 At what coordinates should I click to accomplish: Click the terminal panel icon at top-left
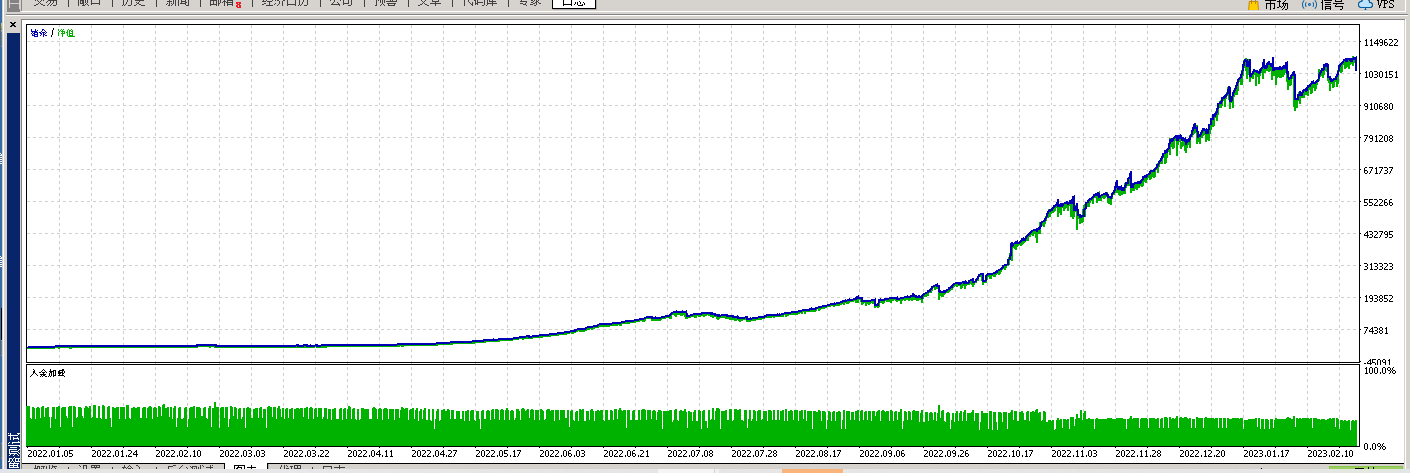pos(13,5)
